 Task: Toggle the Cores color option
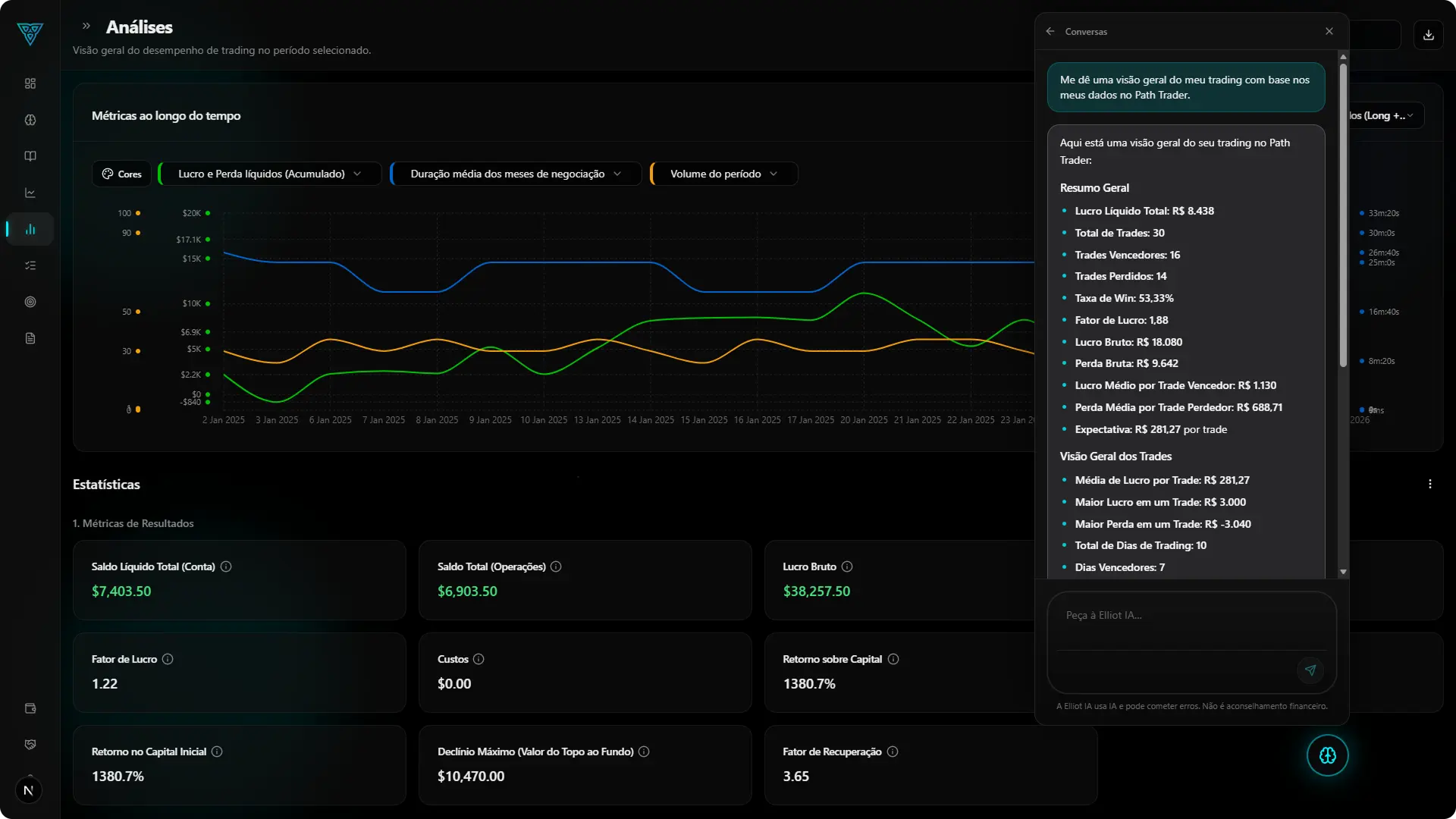point(121,173)
